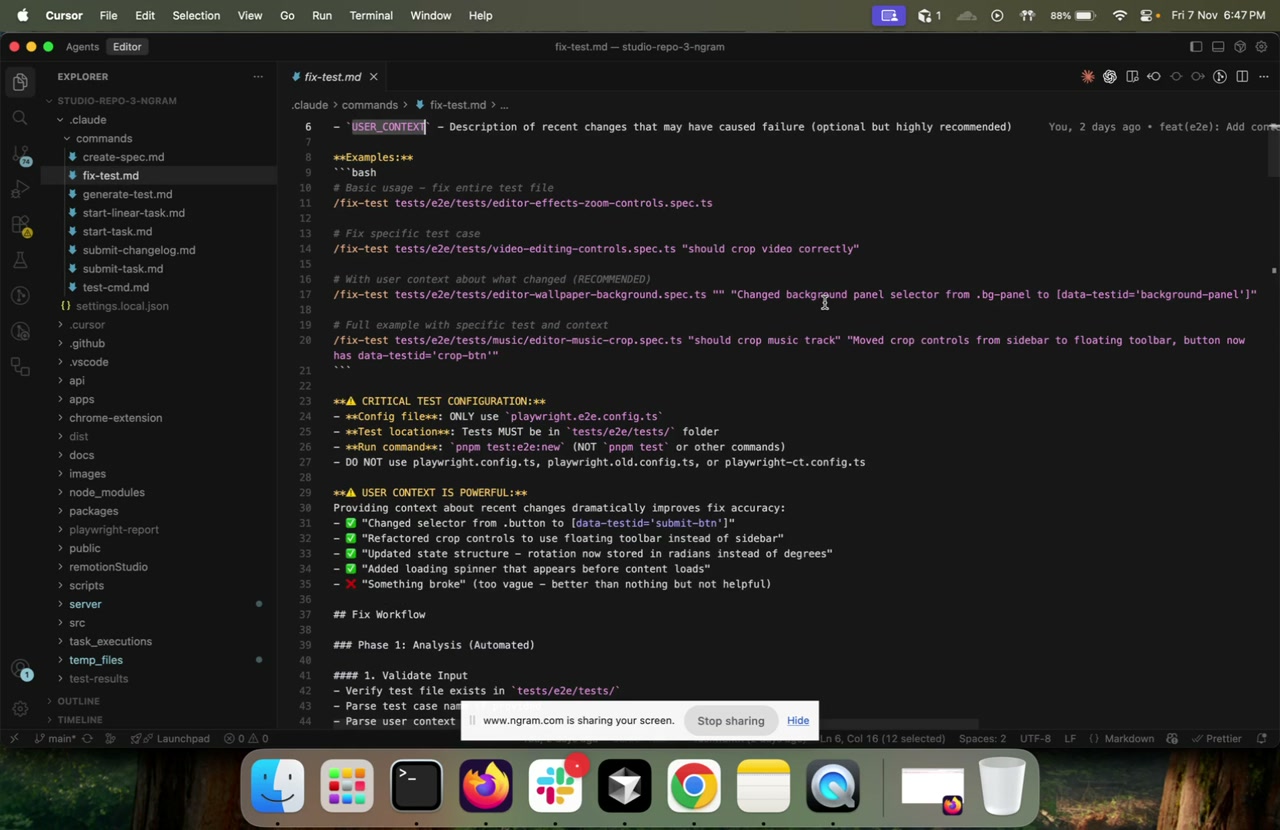The width and height of the screenshot is (1280, 830).
Task: Open the Selection menu
Action: pos(196,15)
